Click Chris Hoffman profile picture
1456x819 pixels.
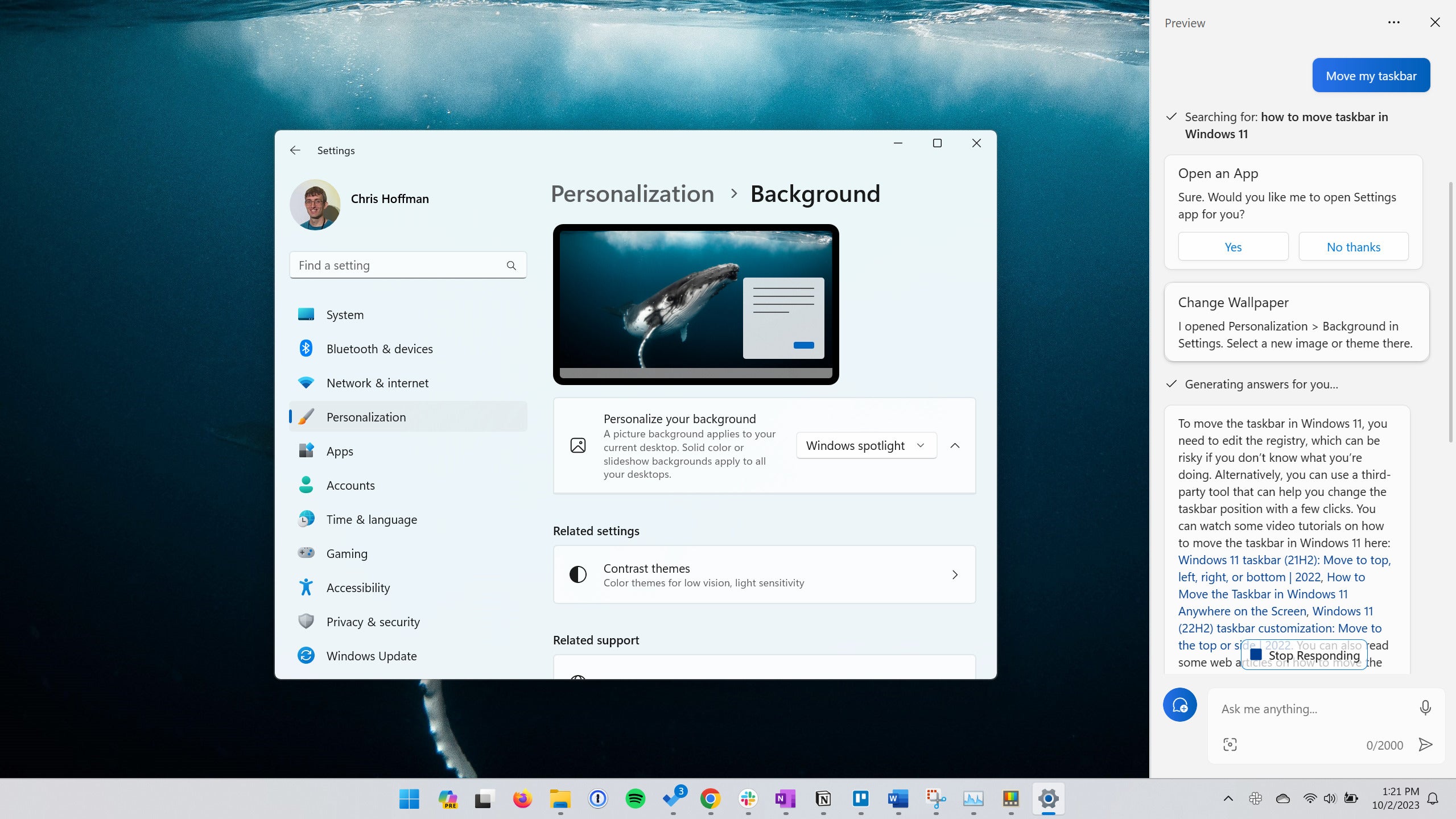(315, 205)
